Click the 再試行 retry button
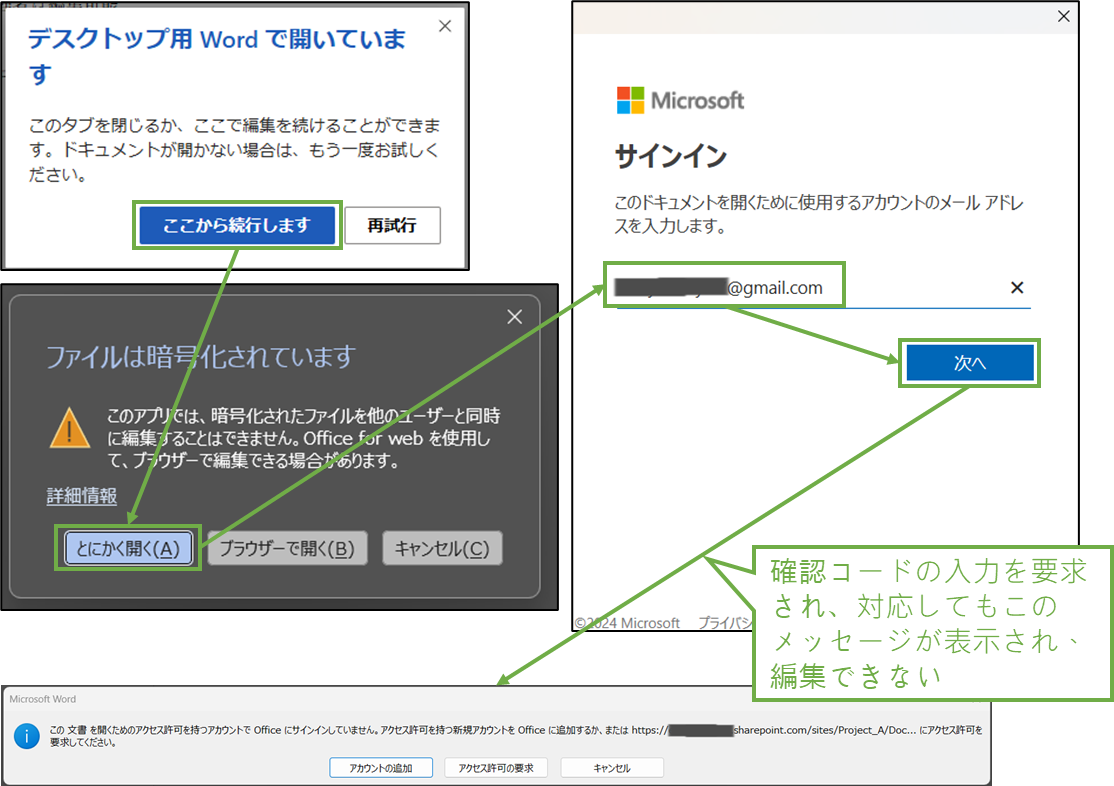 (x=392, y=225)
